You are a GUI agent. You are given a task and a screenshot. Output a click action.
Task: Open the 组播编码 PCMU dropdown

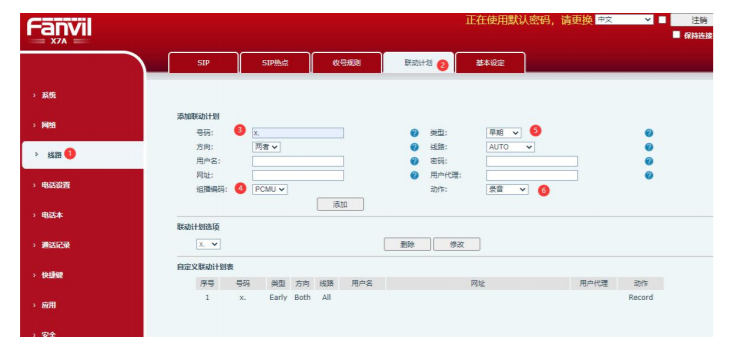click(x=270, y=189)
